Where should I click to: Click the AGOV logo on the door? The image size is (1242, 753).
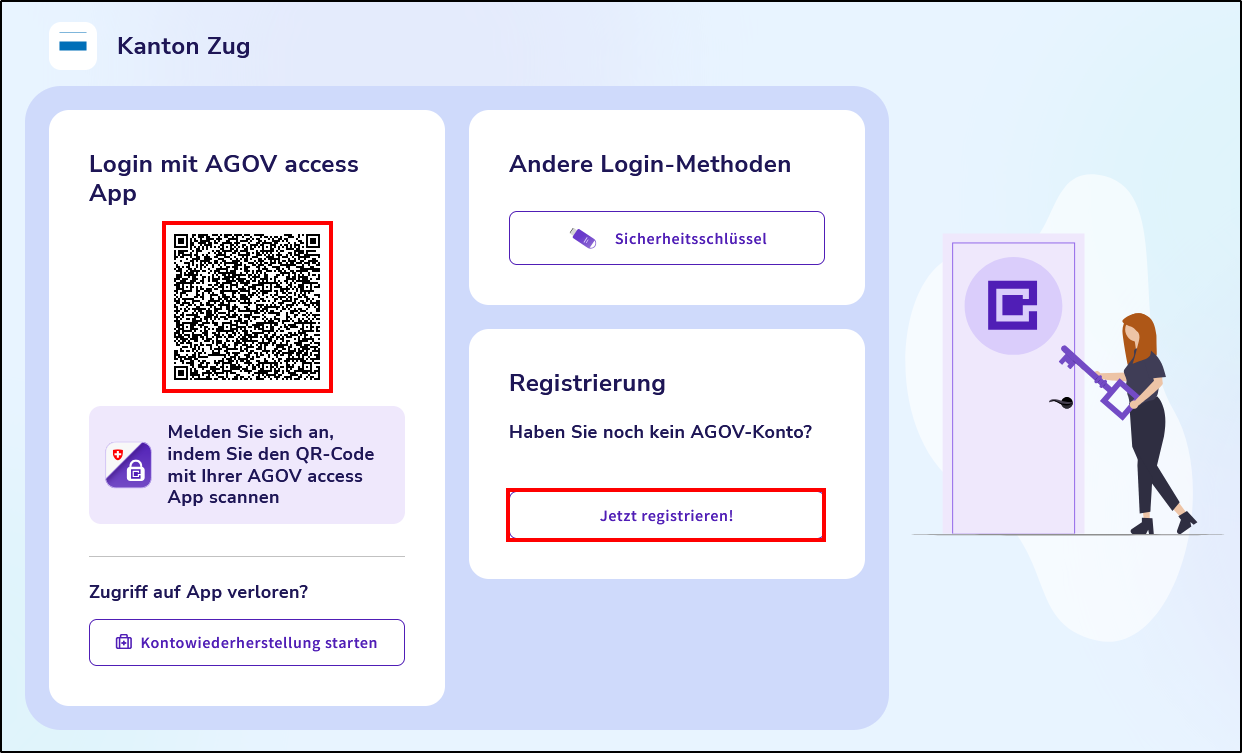(1012, 305)
